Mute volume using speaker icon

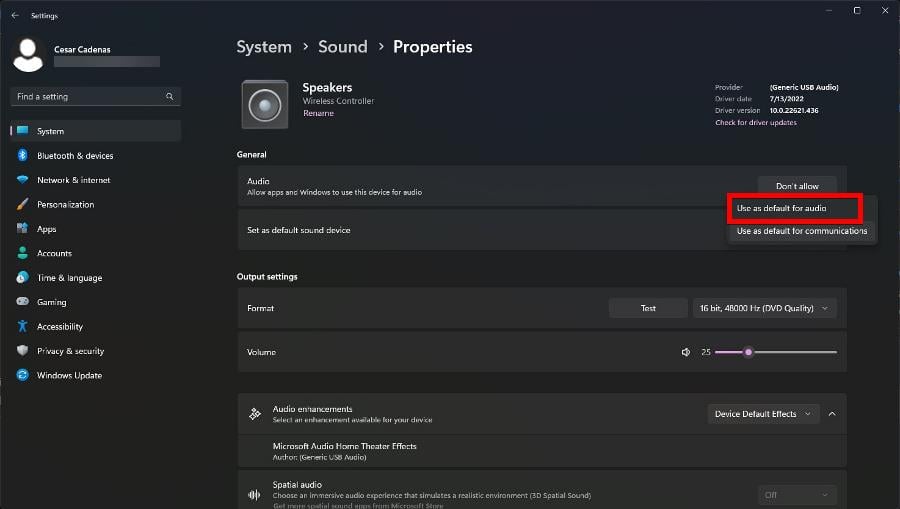coord(686,352)
